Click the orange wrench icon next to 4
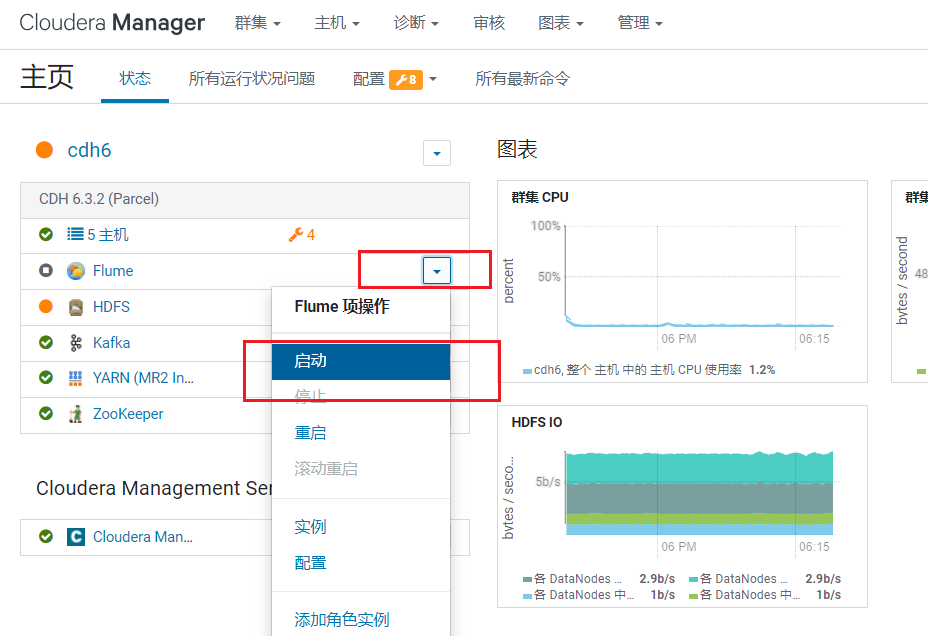928x636 pixels. [296, 235]
